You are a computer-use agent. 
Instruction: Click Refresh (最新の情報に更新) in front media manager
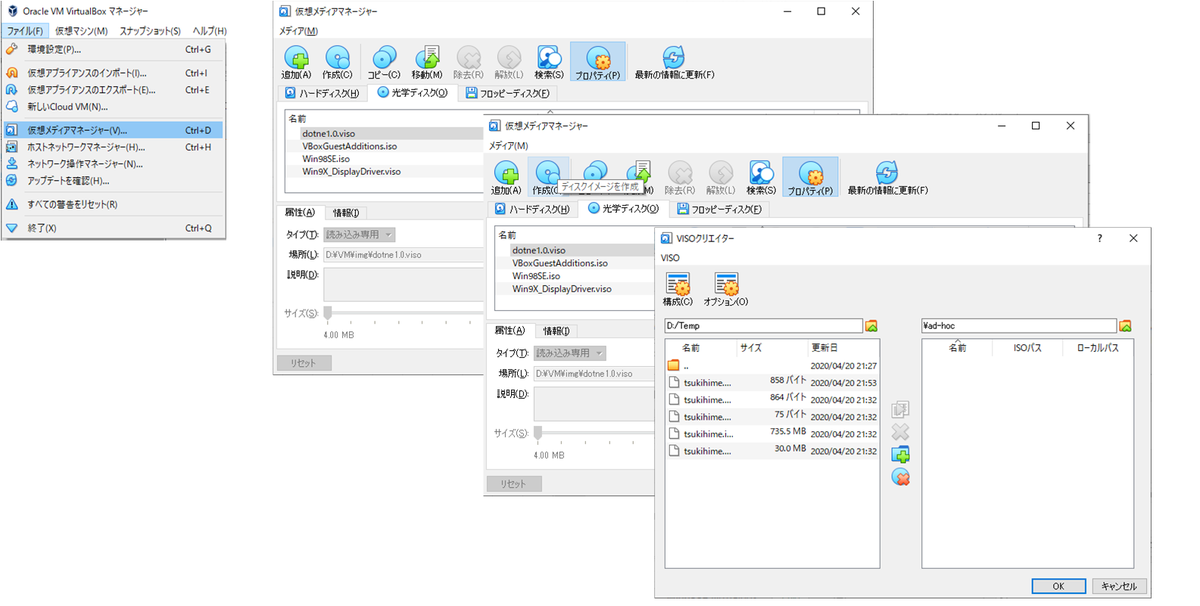(887, 175)
